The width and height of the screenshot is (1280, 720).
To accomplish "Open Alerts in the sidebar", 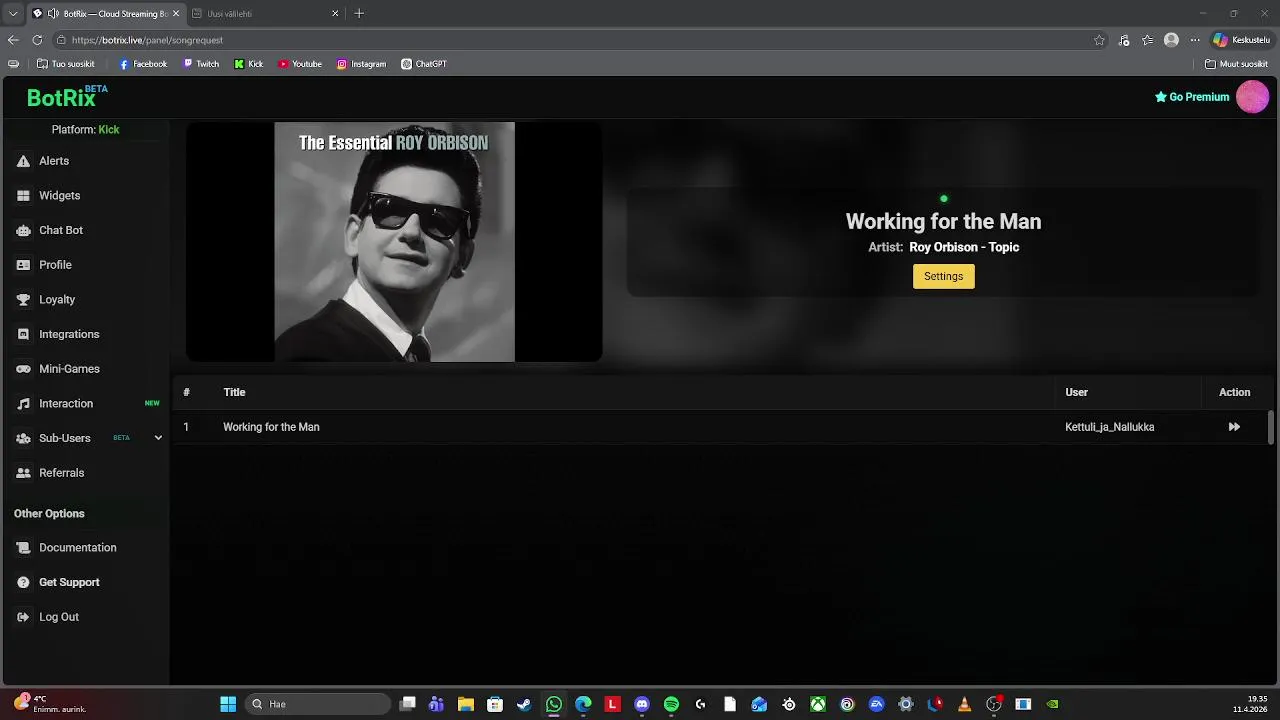I will tap(53, 161).
